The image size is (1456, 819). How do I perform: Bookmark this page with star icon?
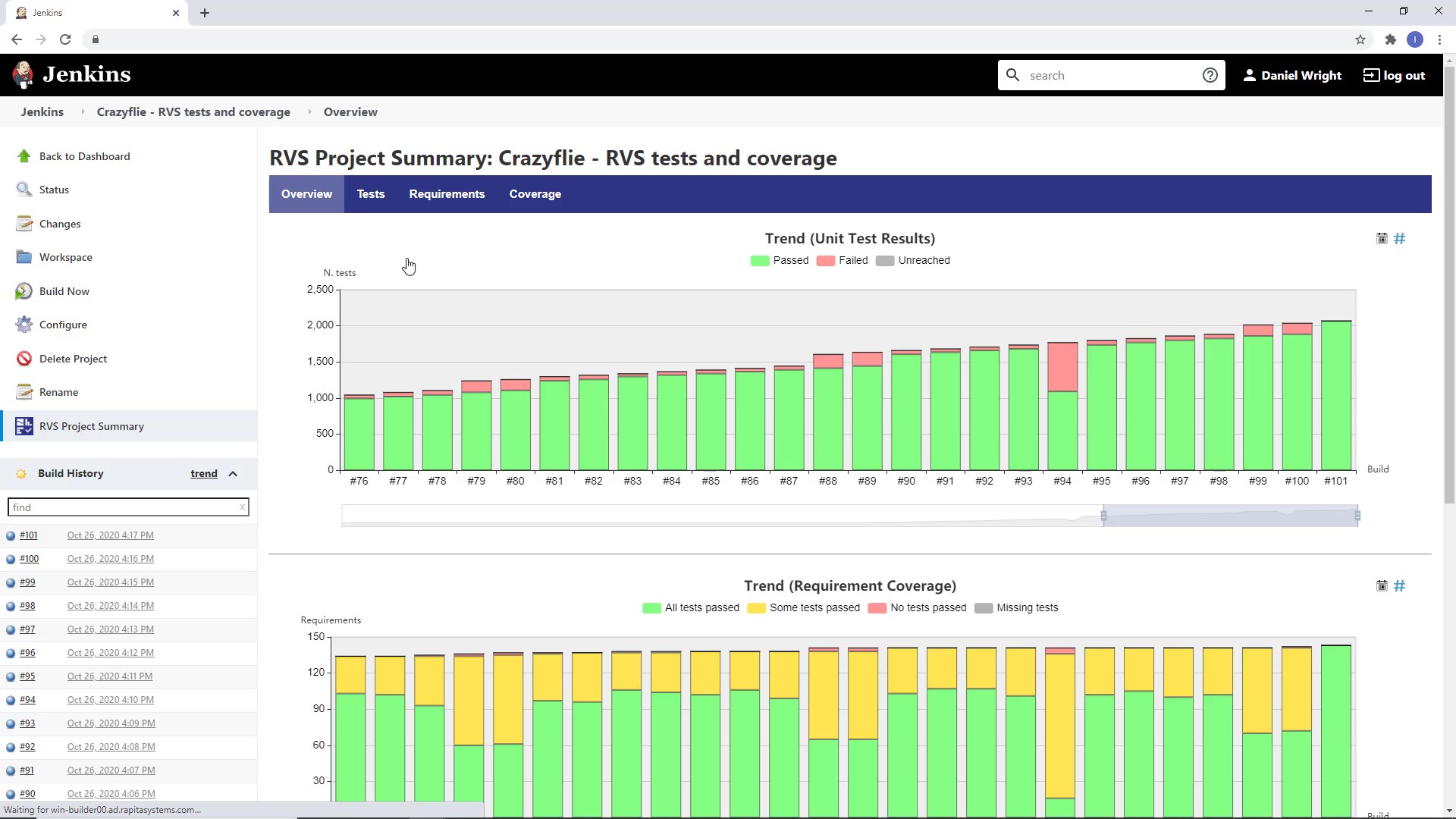(x=1360, y=39)
